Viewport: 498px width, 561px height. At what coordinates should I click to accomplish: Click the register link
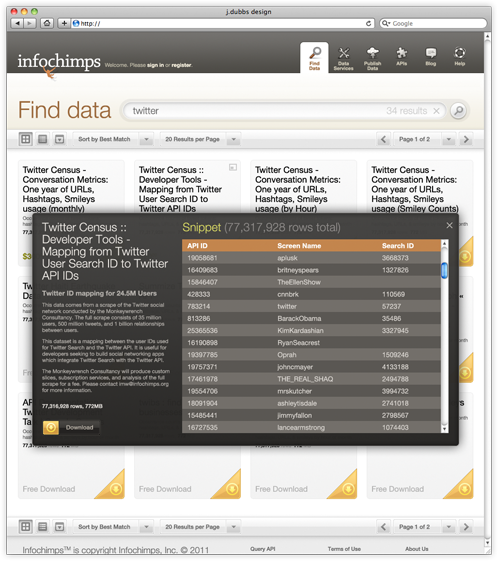(x=181, y=65)
